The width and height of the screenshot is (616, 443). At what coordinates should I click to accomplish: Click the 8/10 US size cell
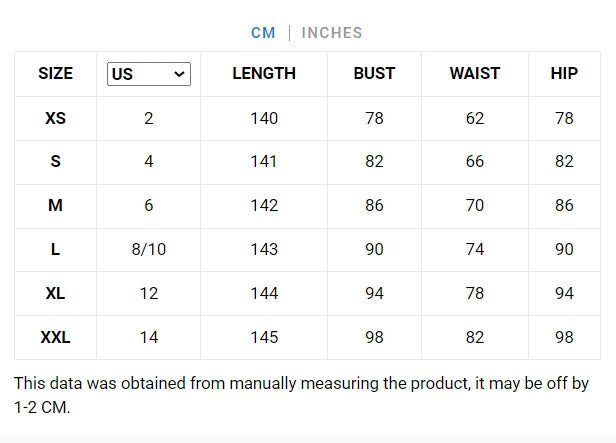[149, 250]
